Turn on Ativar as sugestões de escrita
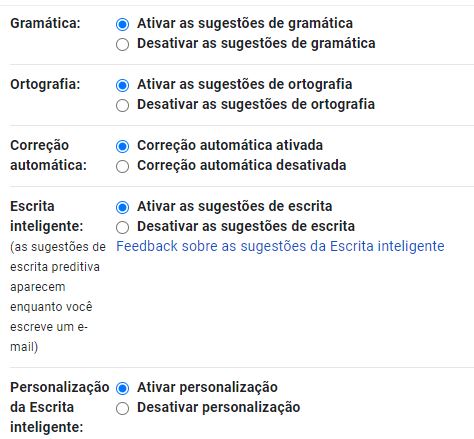This screenshot has height=439, width=474. tap(122, 207)
